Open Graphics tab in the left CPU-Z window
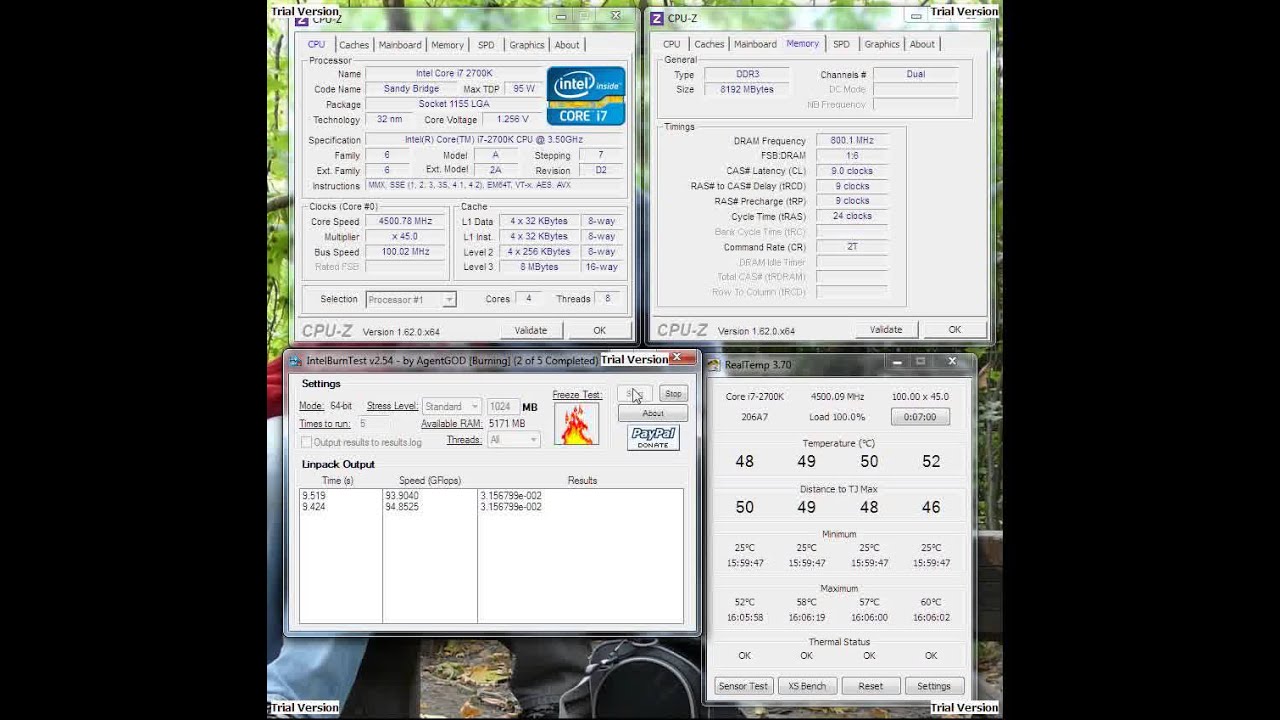1280x720 pixels. tap(527, 45)
